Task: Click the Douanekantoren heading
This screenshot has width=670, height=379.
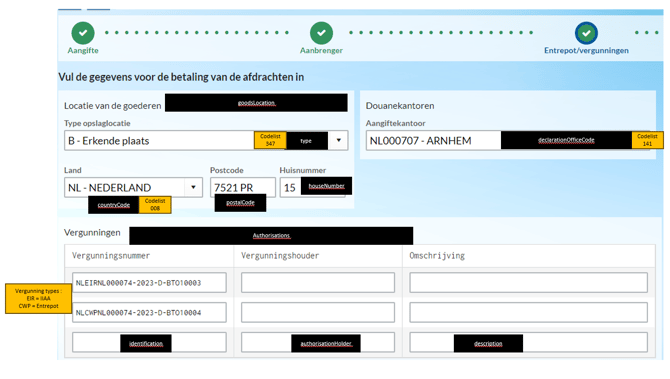Action: click(400, 106)
